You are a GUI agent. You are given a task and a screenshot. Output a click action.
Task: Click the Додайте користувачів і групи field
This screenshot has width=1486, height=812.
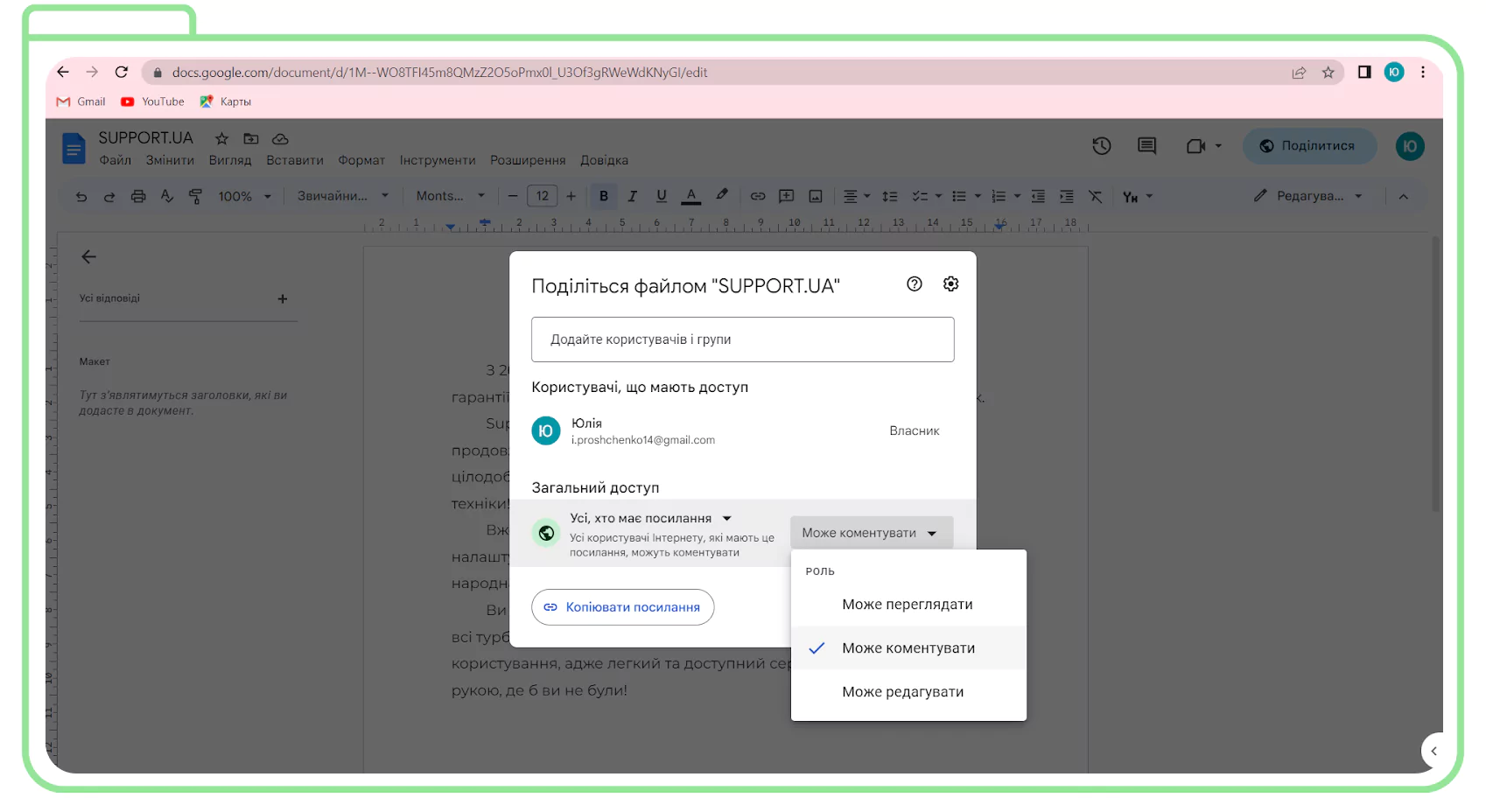click(x=742, y=339)
